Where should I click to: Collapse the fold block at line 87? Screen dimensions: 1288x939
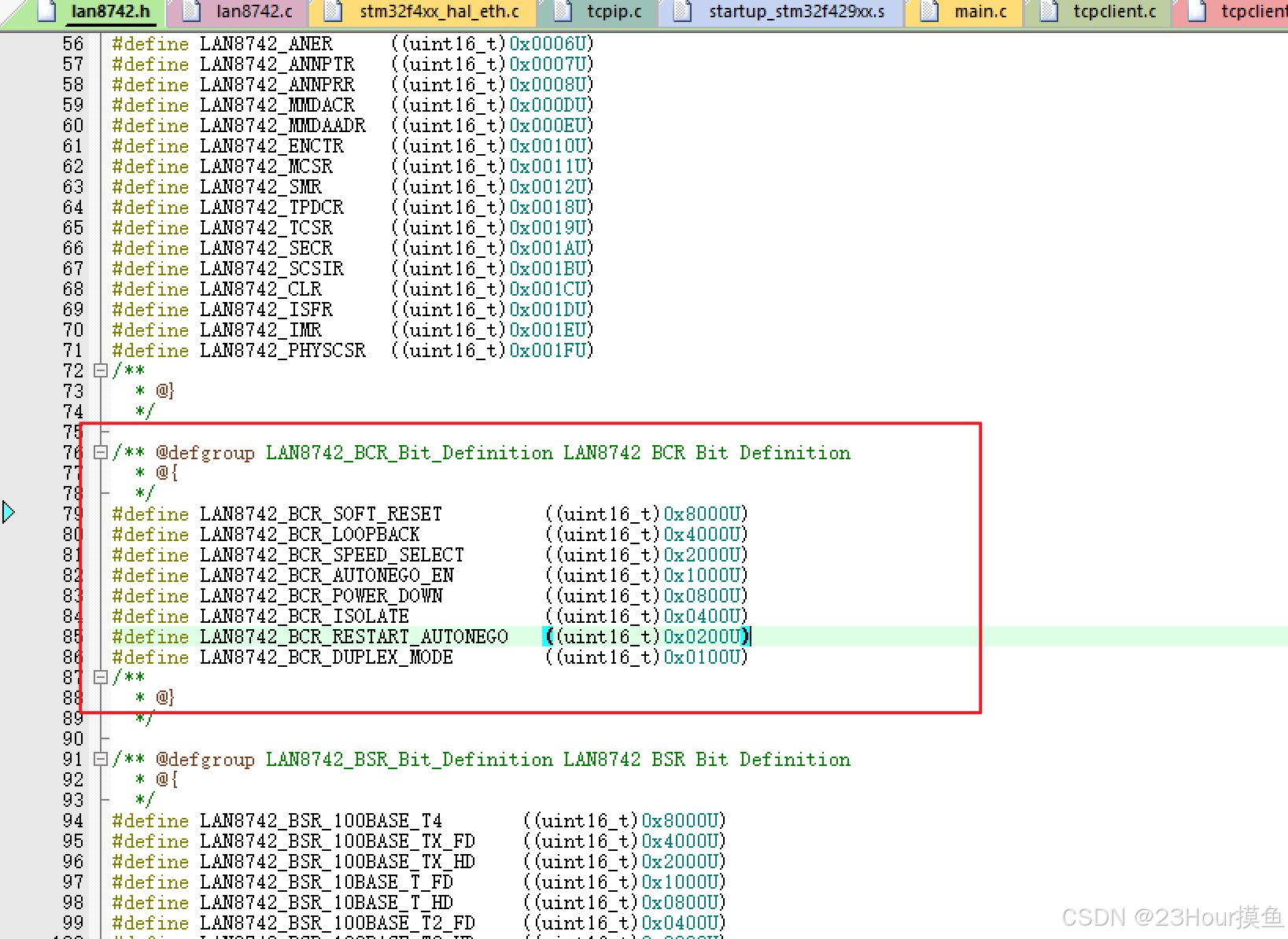point(101,677)
